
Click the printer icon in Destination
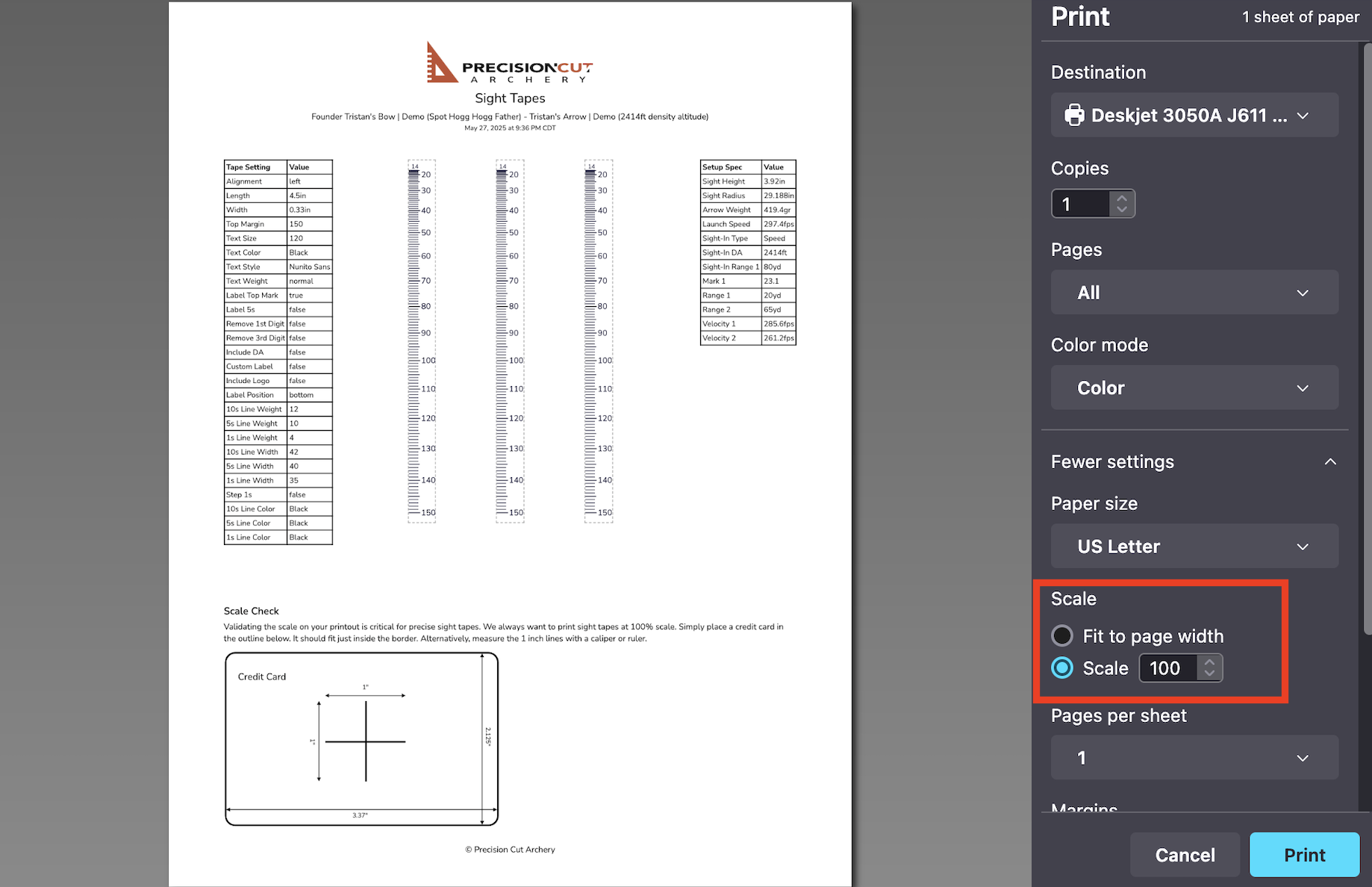point(1074,115)
